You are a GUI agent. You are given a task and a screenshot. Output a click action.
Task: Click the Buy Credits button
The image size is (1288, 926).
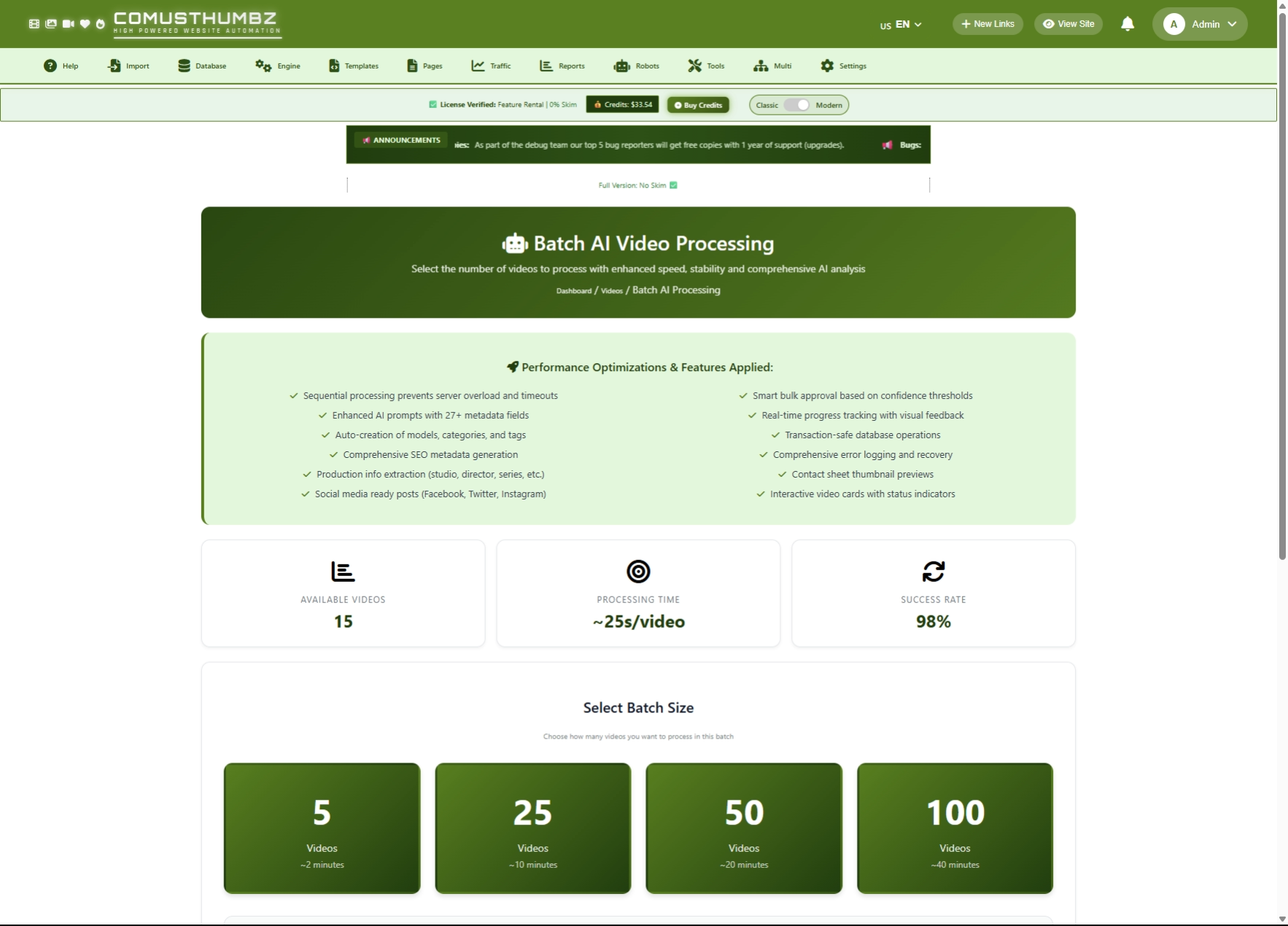[698, 105]
